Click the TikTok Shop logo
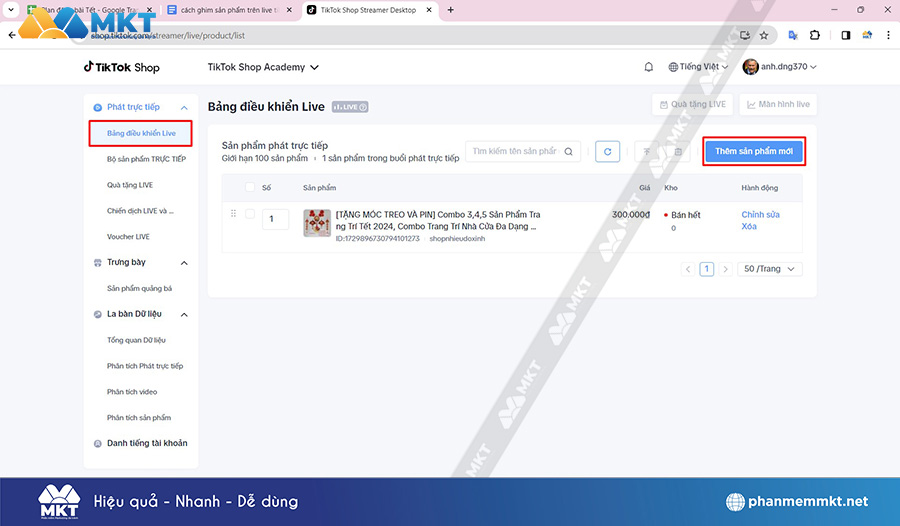This screenshot has width=900, height=526. point(122,67)
